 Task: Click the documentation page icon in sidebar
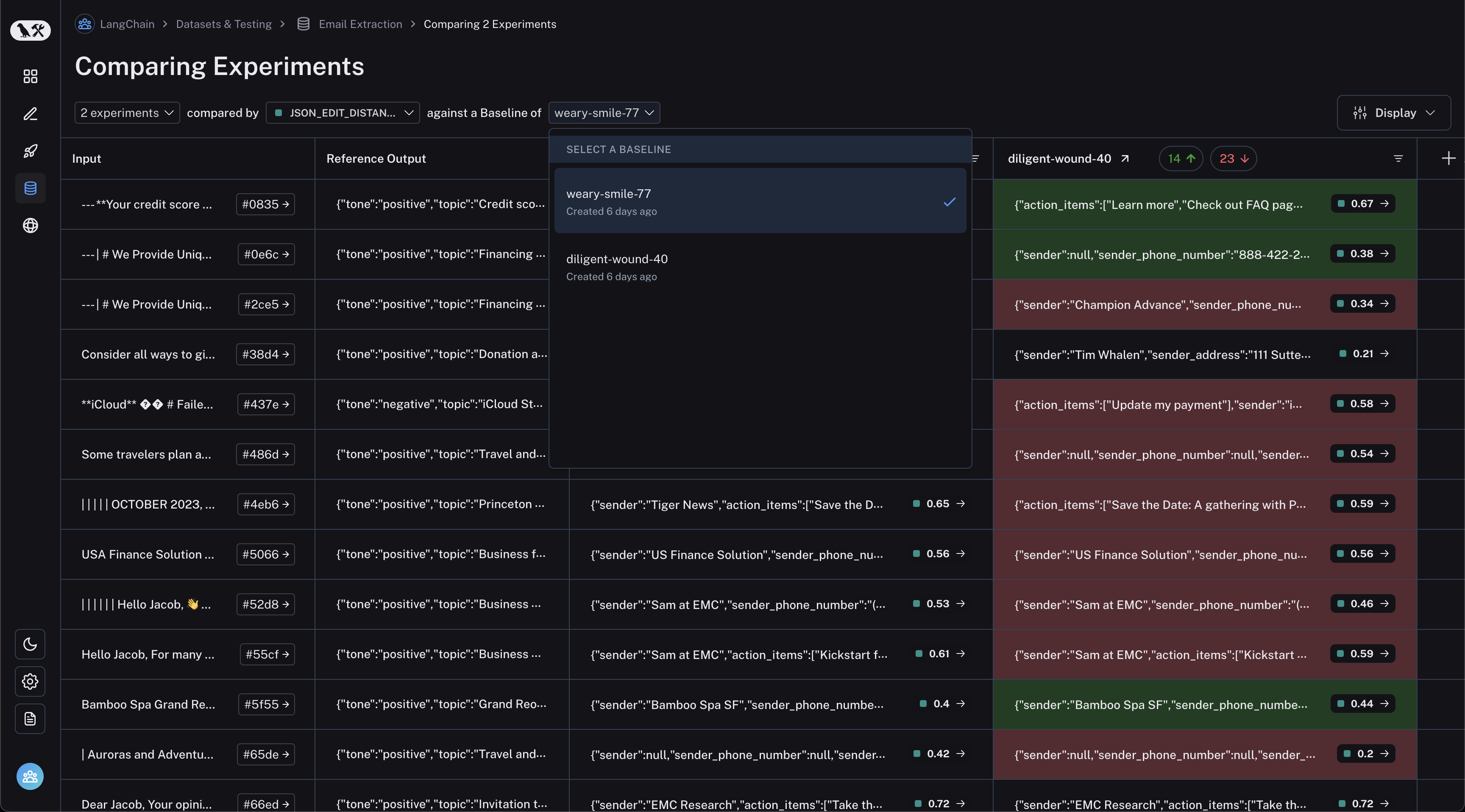click(30, 719)
